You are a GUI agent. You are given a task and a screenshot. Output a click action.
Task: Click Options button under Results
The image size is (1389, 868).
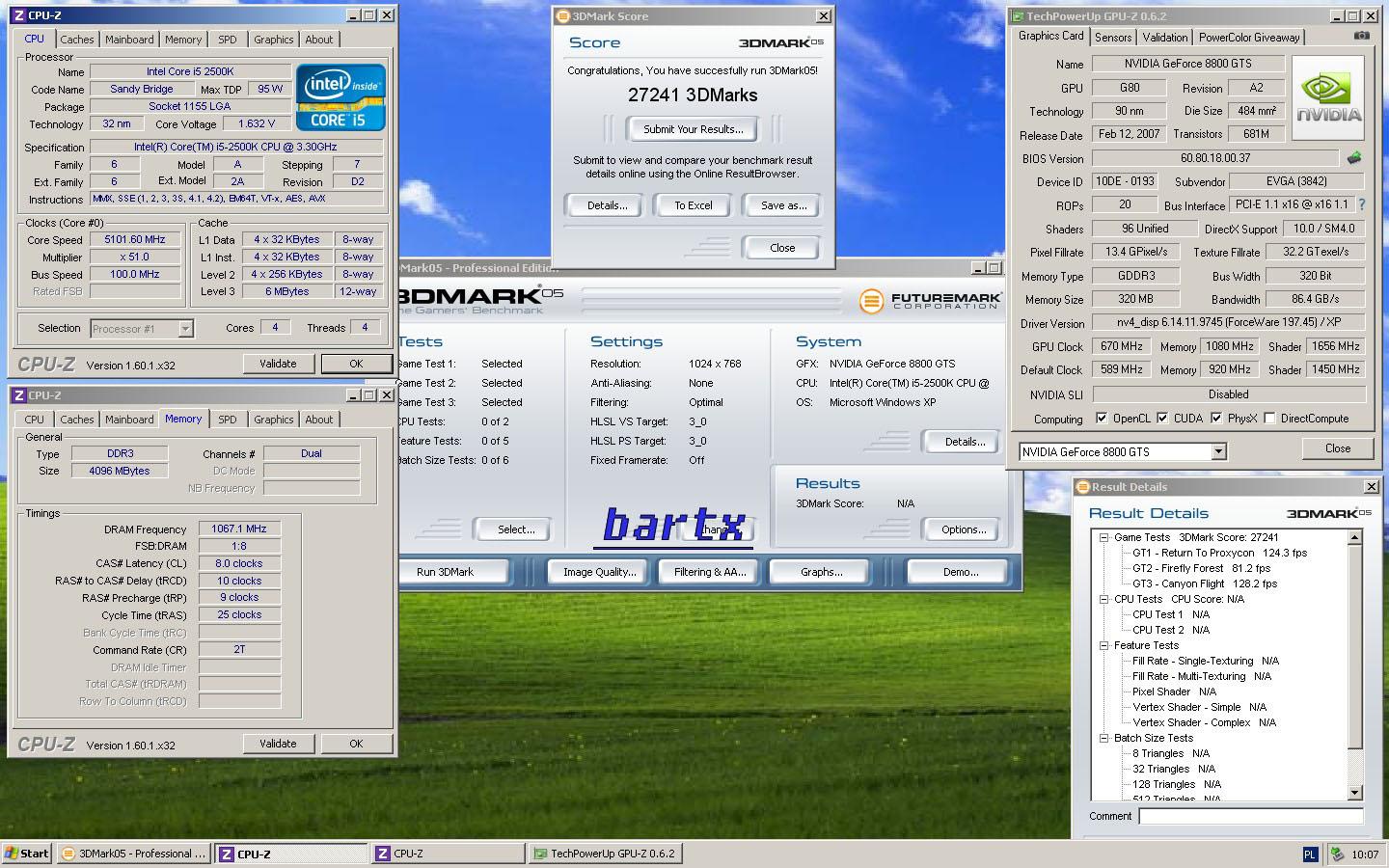(x=964, y=529)
